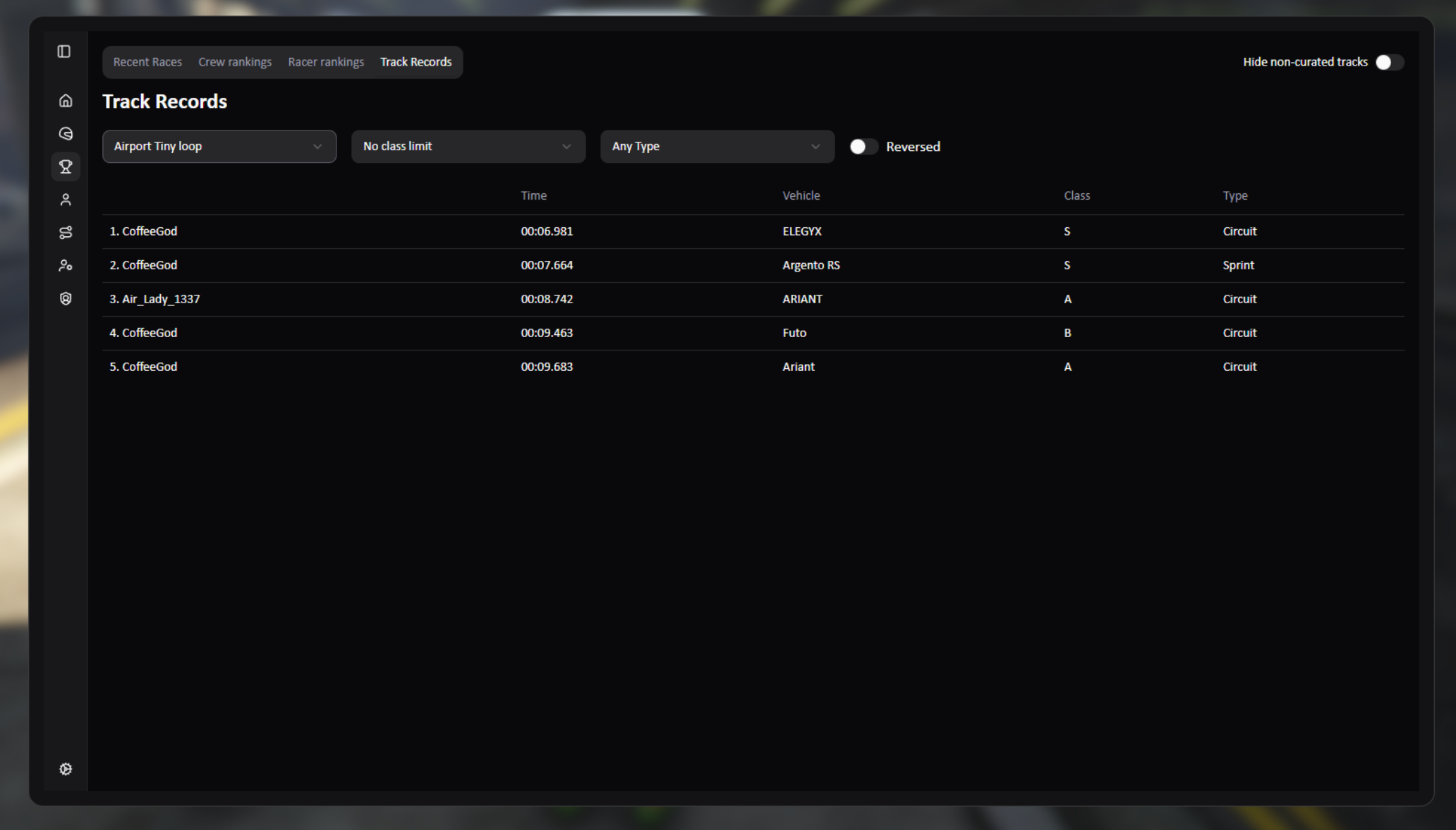Switch to Recent Races tab
1456x830 pixels.
pyautogui.click(x=147, y=62)
